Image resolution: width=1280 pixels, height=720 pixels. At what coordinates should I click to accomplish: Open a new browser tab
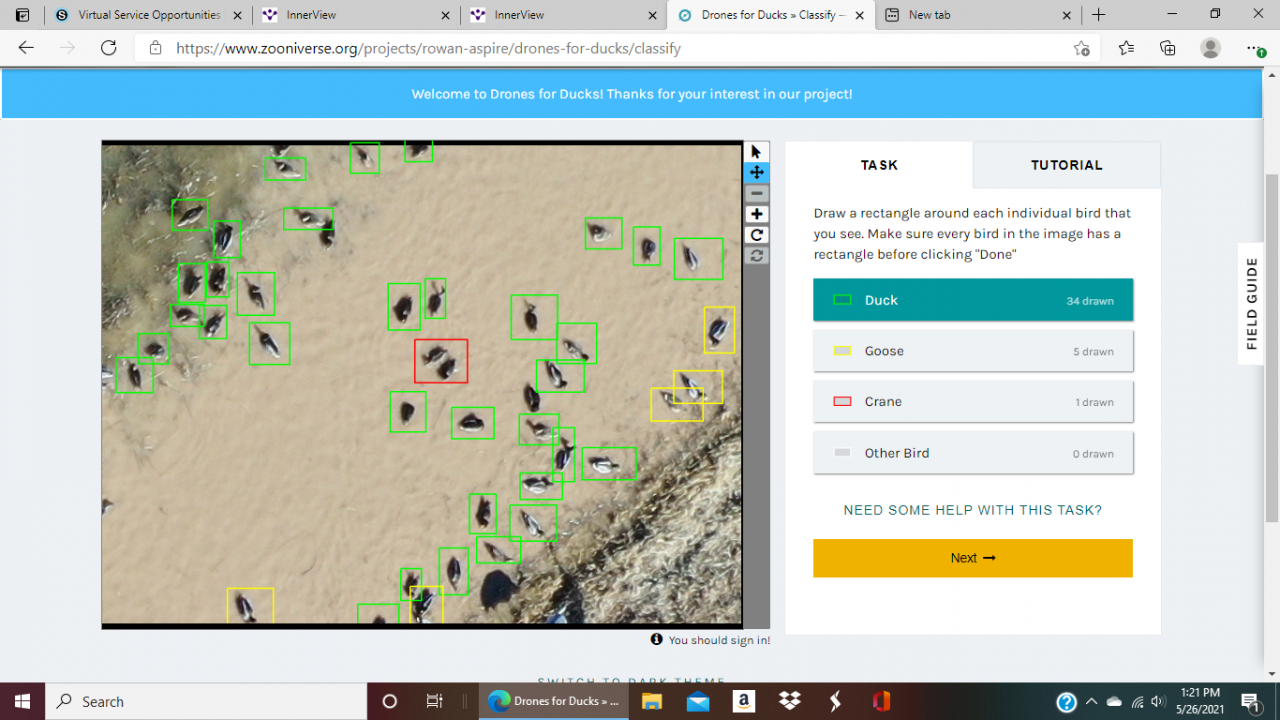pyautogui.click(x=1099, y=15)
